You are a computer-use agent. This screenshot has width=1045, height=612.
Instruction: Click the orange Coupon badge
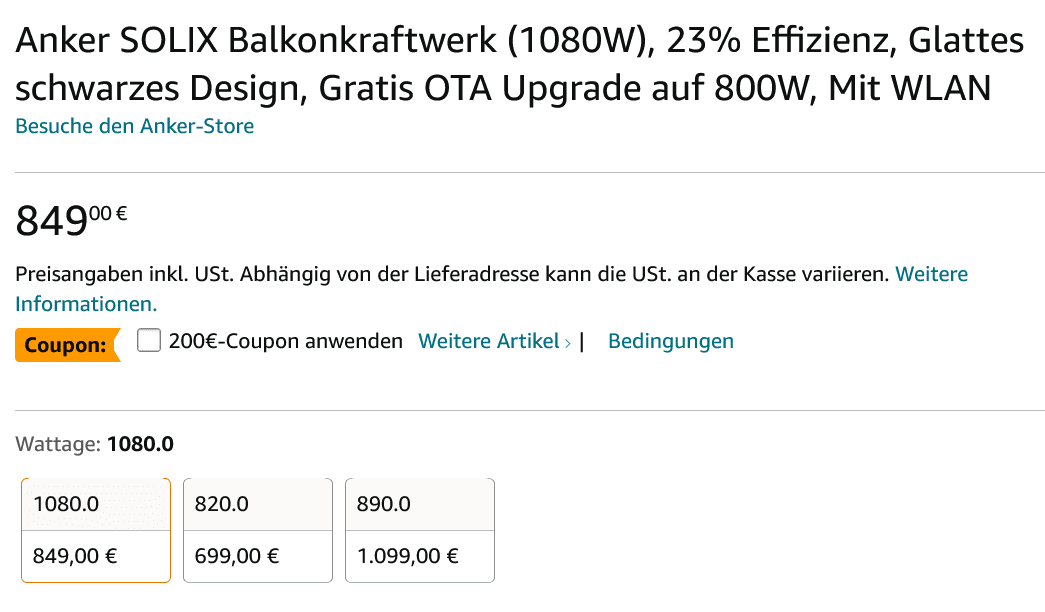pos(66,345)
